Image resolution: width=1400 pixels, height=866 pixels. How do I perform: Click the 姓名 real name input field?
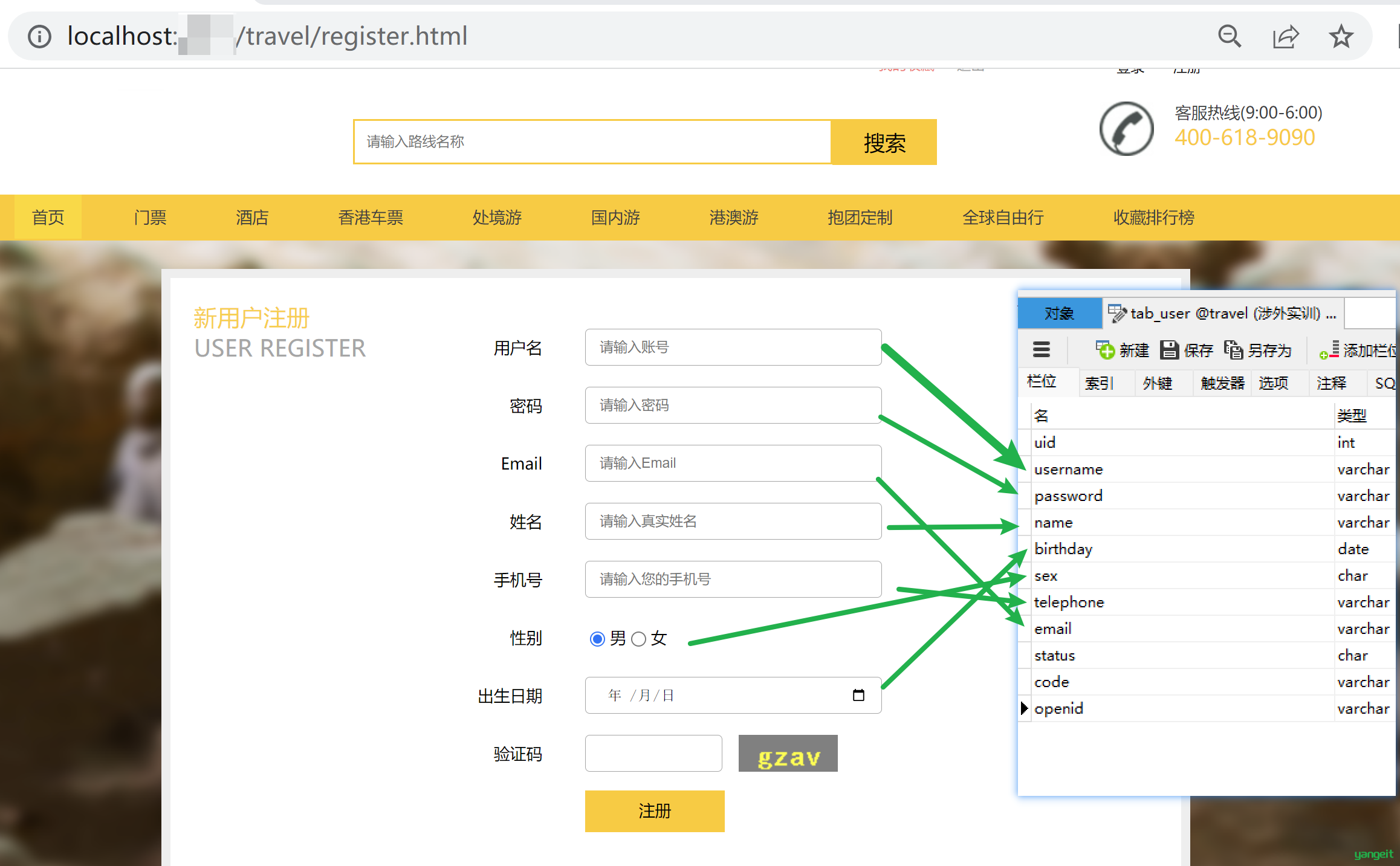click(733, 521)
